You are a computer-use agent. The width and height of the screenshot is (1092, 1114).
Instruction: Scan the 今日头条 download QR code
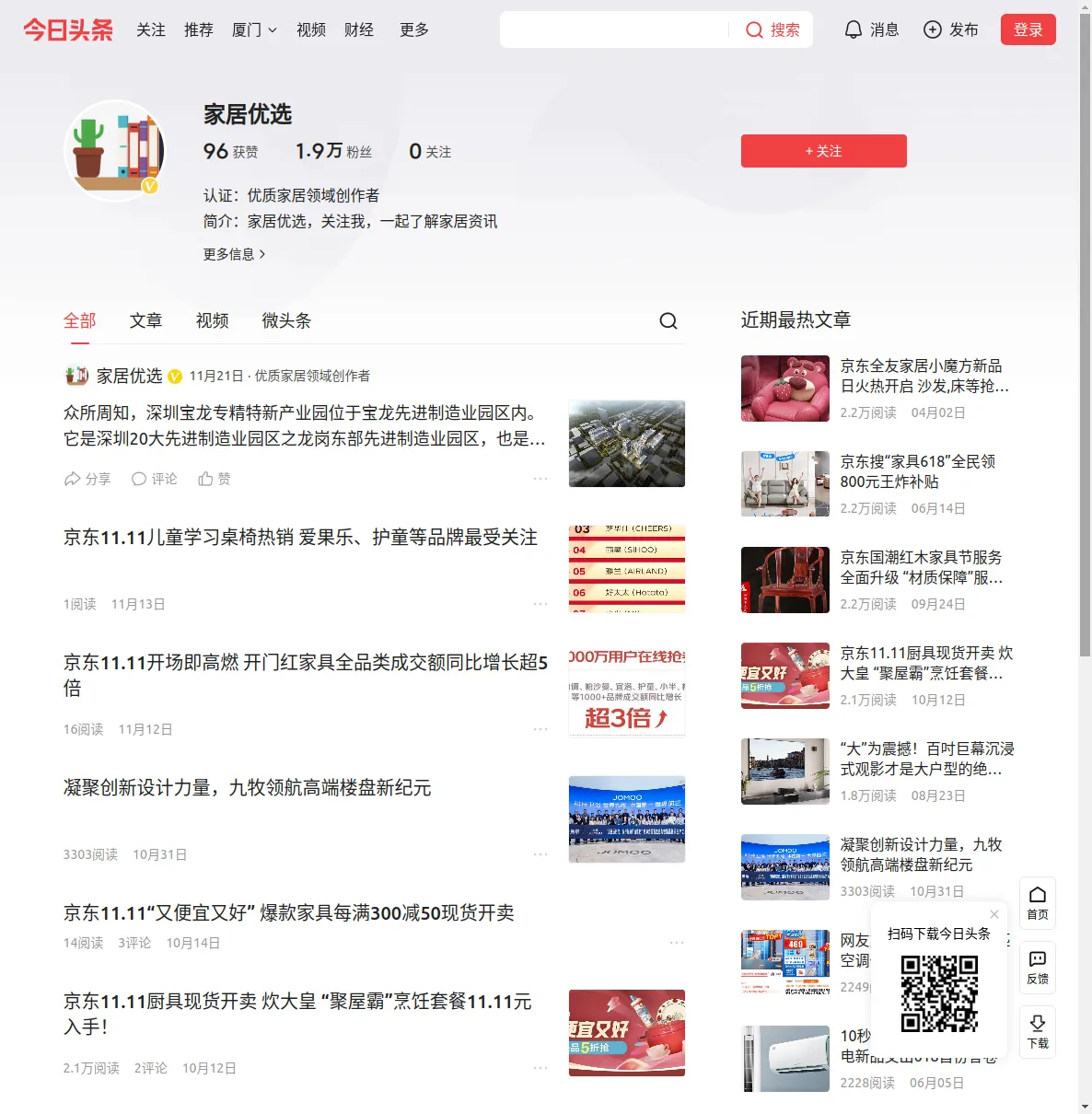(939, 993)
